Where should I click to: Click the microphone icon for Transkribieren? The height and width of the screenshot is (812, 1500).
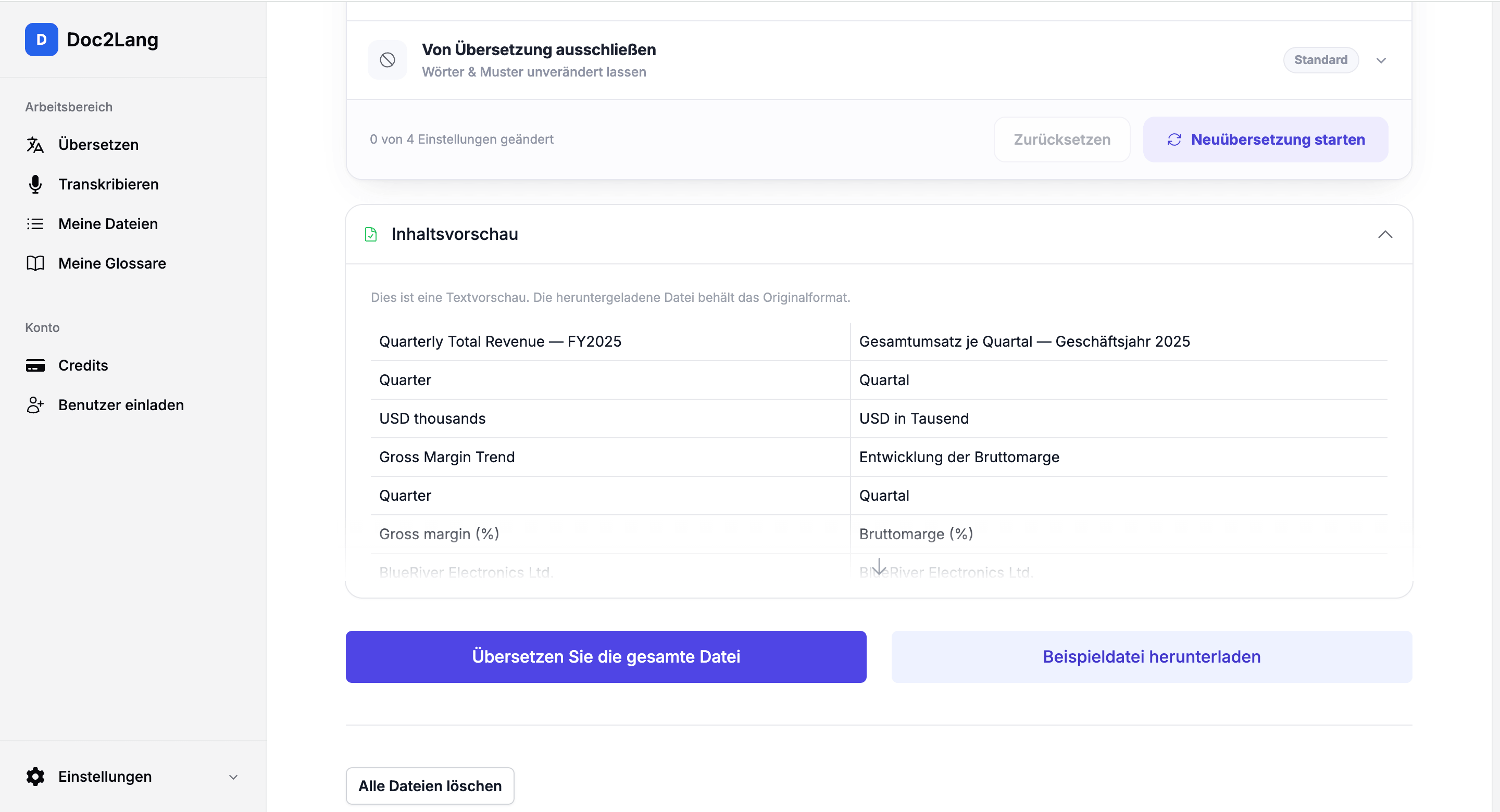click(x=35, y=184)
